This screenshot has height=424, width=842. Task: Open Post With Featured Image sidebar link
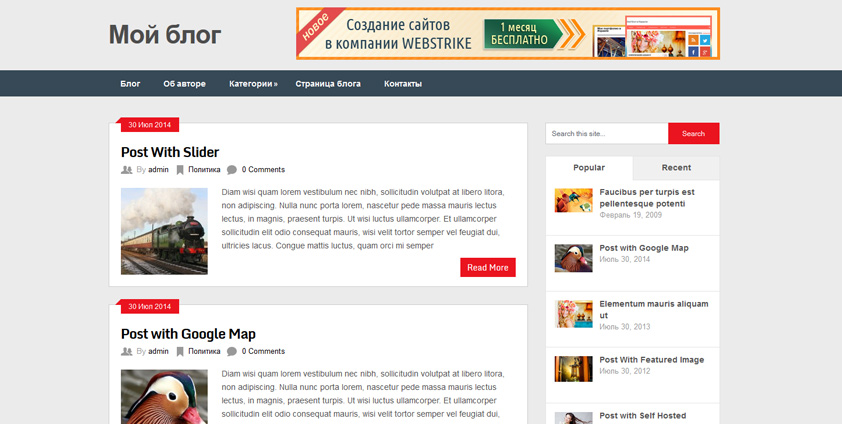[651, 360]
